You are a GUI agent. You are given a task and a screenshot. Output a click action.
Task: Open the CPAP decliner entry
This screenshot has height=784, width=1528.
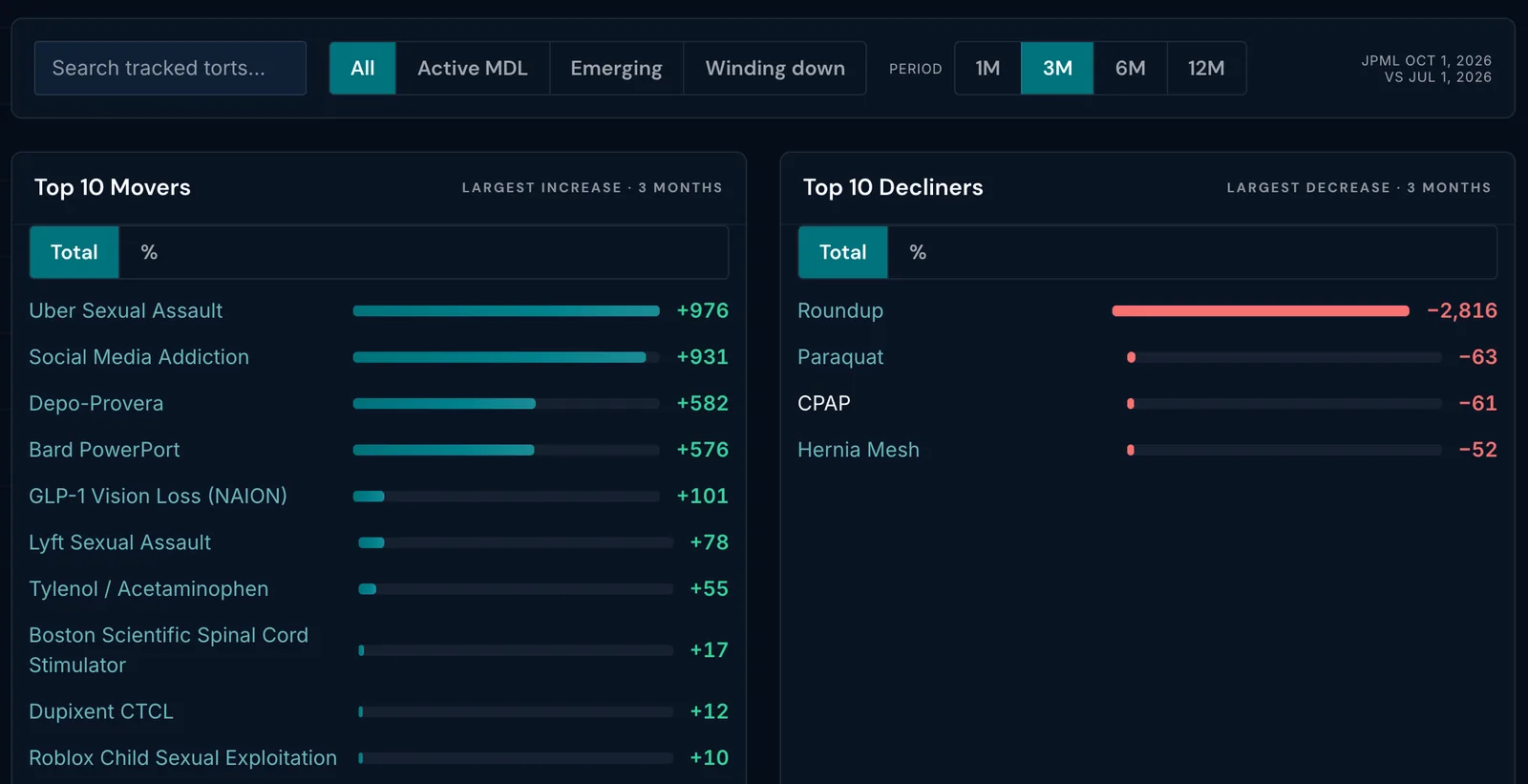(824, 403)
